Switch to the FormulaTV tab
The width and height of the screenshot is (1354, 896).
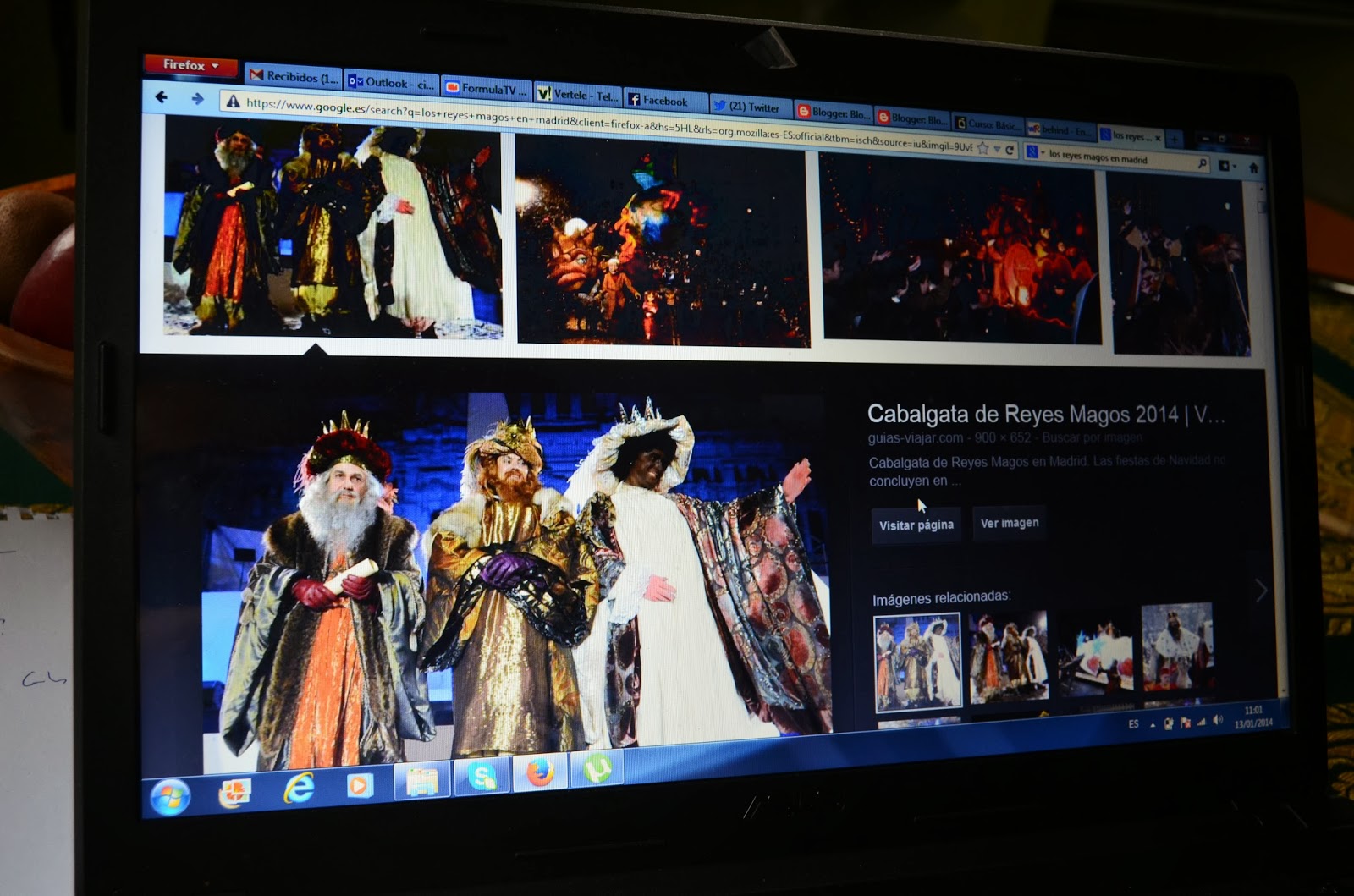tap(486, 88)
